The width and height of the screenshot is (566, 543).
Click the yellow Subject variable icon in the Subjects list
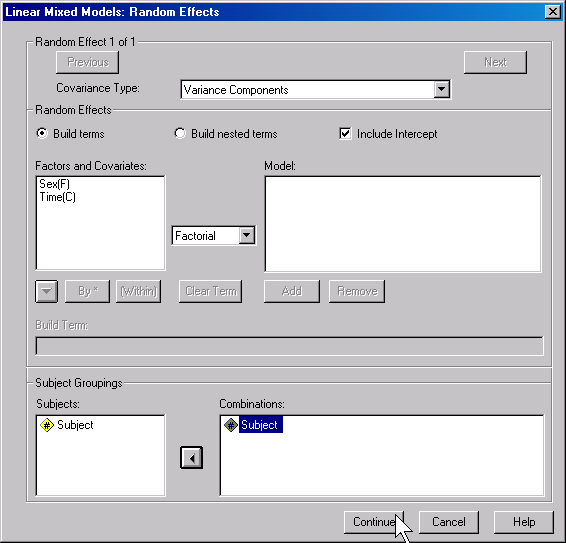pos(47,425)
